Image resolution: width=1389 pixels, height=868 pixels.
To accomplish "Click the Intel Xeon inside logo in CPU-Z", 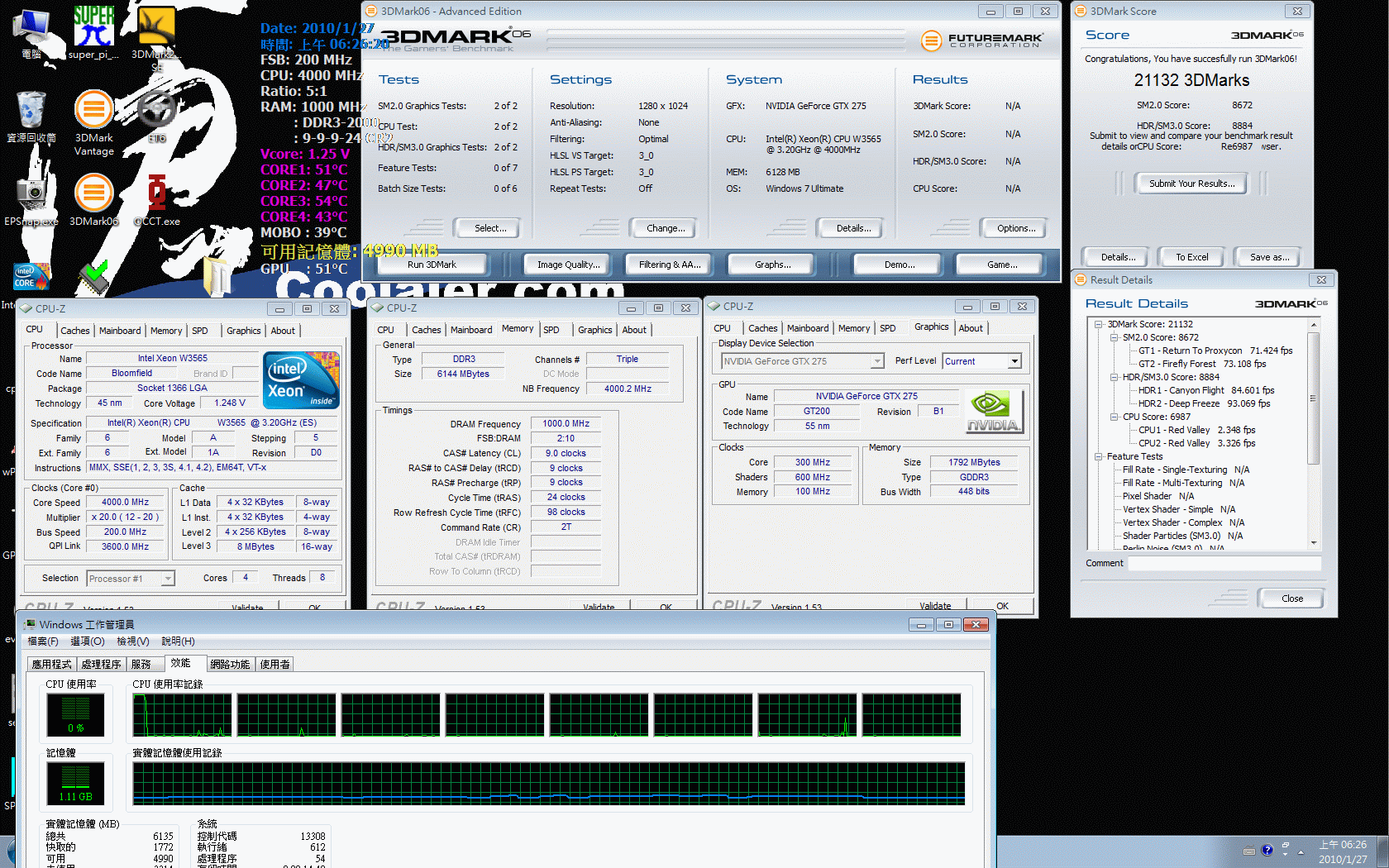I will (301, 380).
